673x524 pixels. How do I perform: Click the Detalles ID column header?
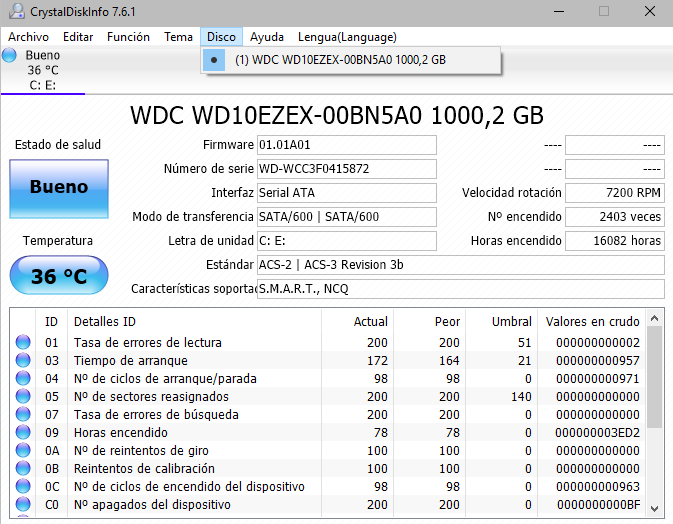(194, 322)
